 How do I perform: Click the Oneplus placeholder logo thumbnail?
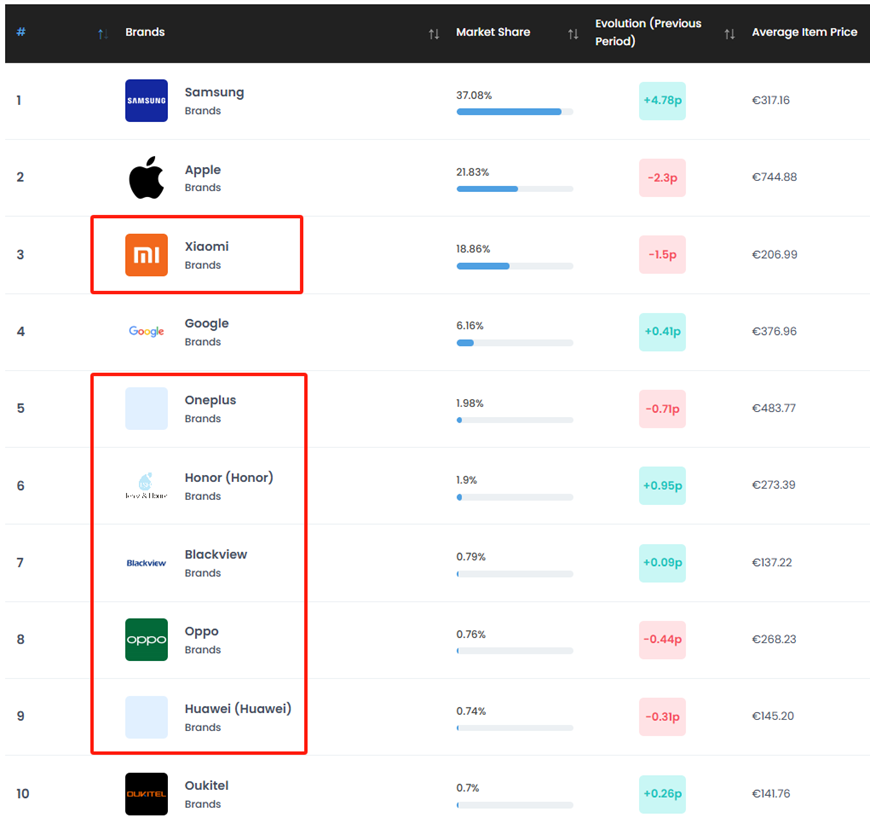146,409
